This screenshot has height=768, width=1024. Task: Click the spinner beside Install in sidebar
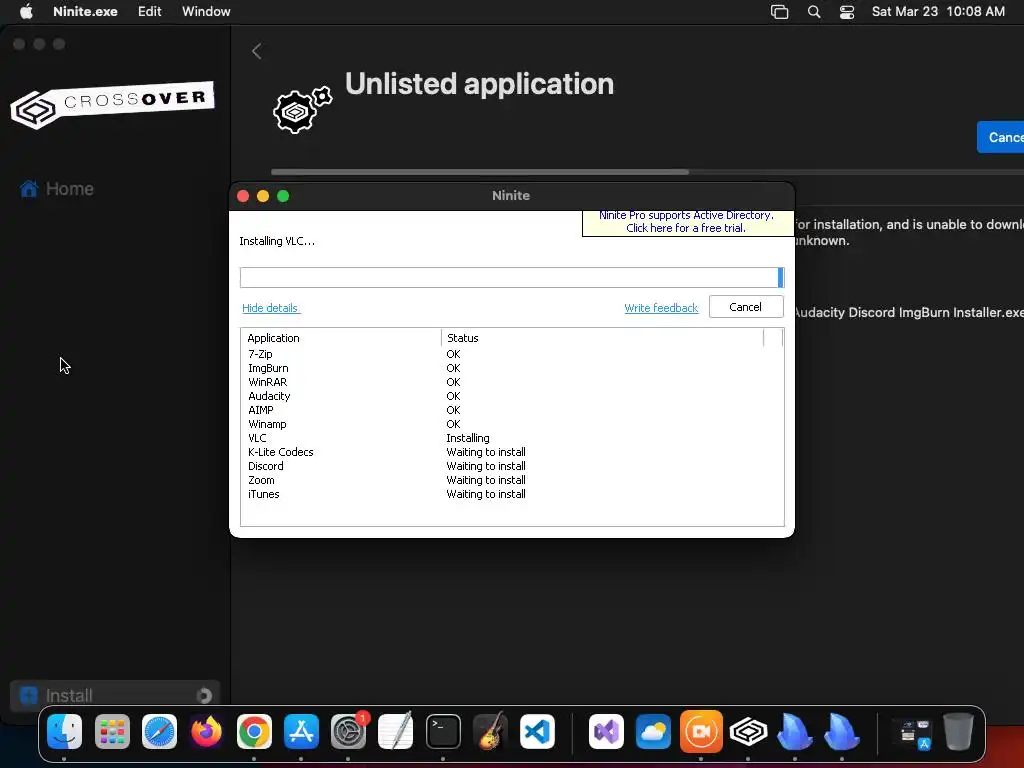[204, 696]
